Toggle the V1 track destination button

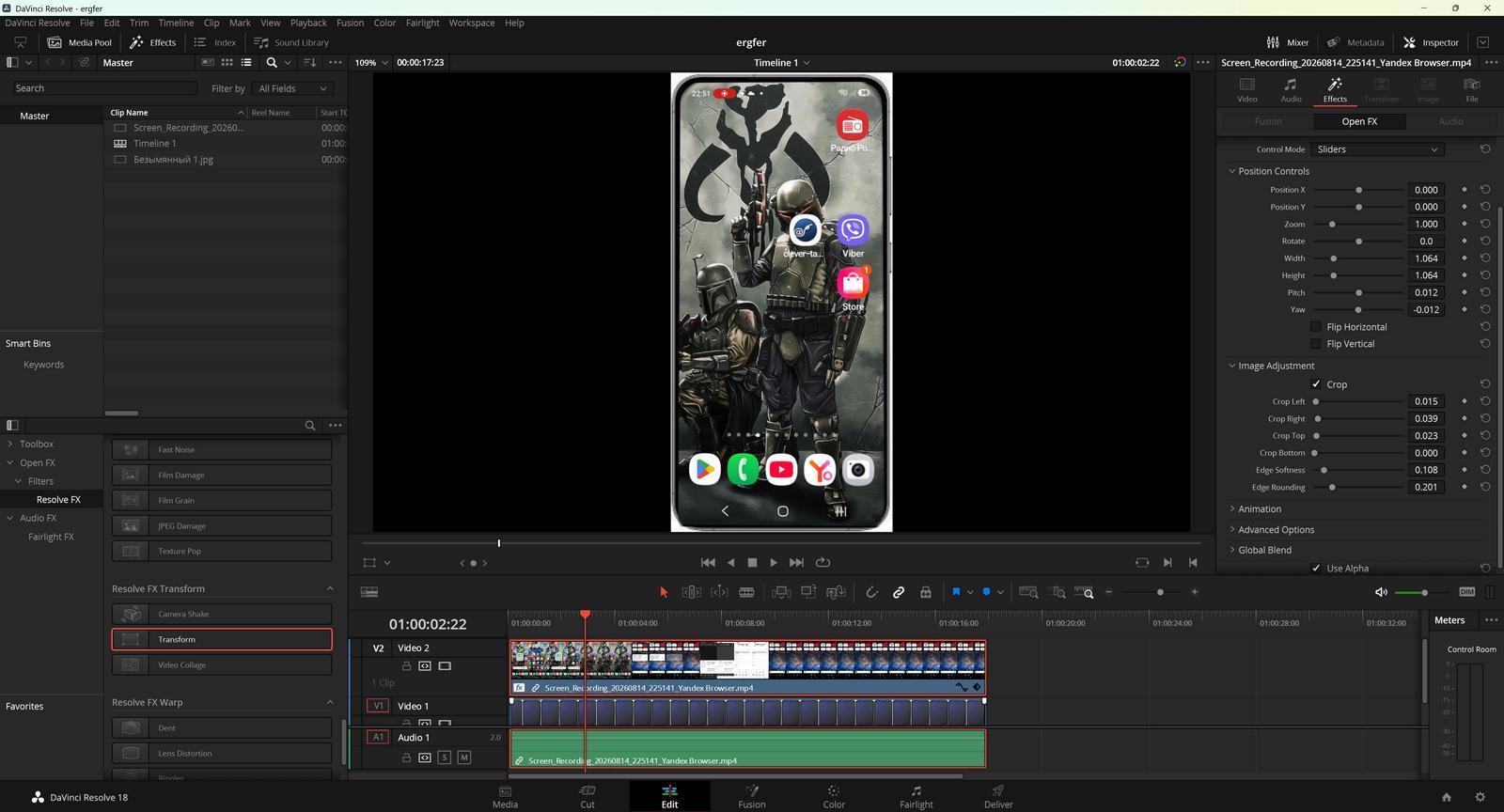pos(378,706)
